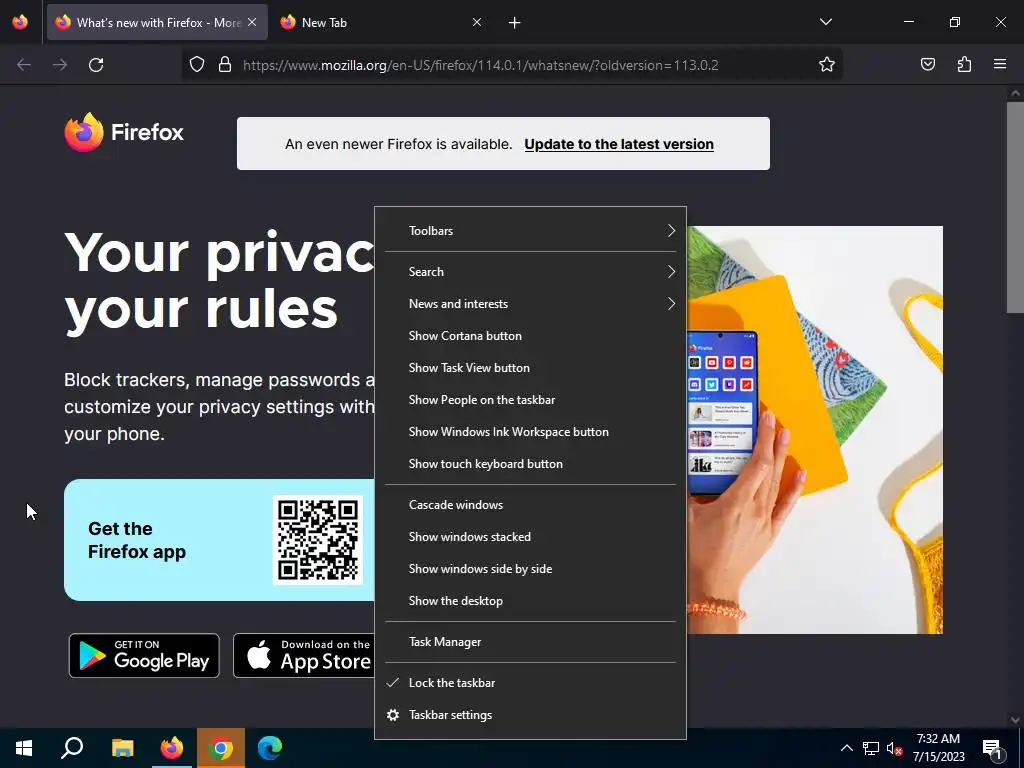
Task: Open the Save to Pocket icon
Action: [927, 65]
